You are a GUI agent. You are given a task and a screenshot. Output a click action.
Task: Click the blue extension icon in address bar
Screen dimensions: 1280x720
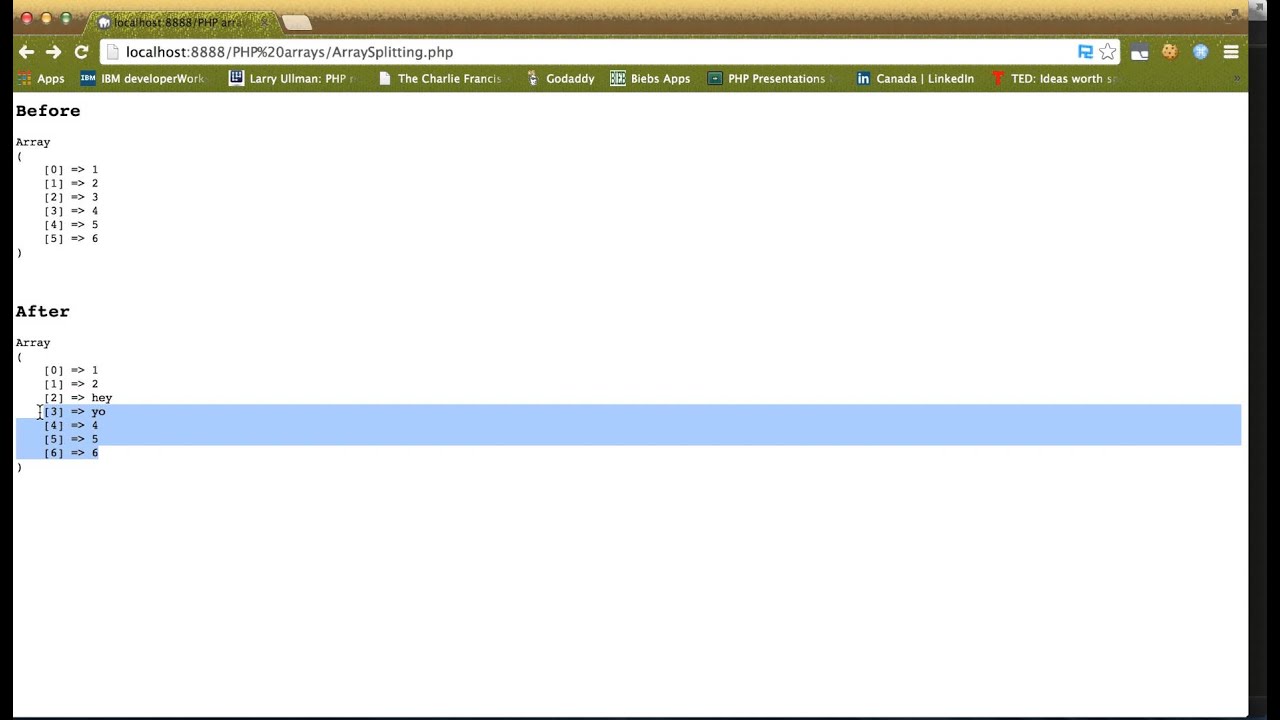pos(1085,52)
